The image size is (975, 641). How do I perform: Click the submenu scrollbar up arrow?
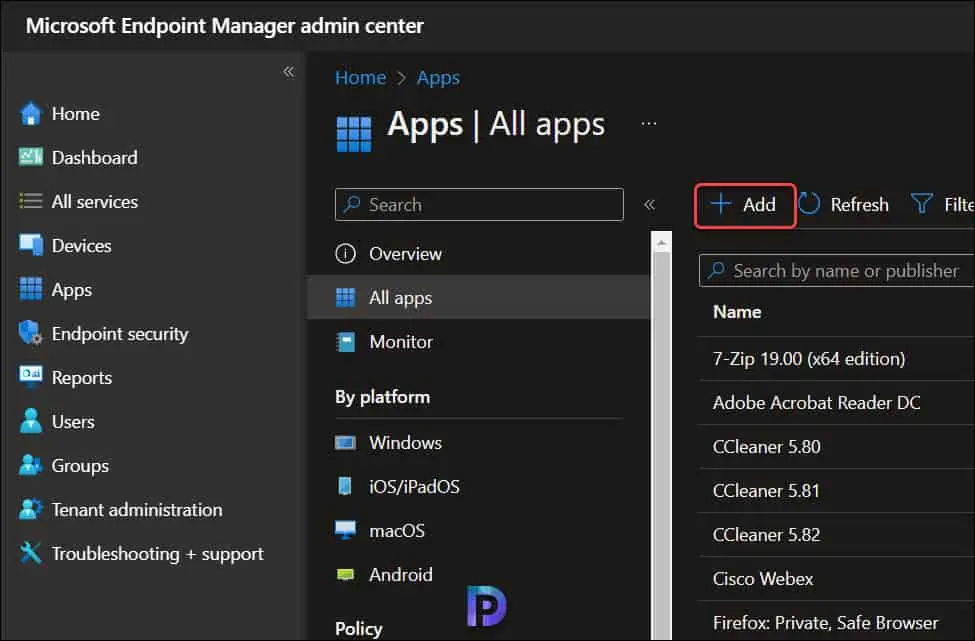pyautogui.click(x=662, y=242)
